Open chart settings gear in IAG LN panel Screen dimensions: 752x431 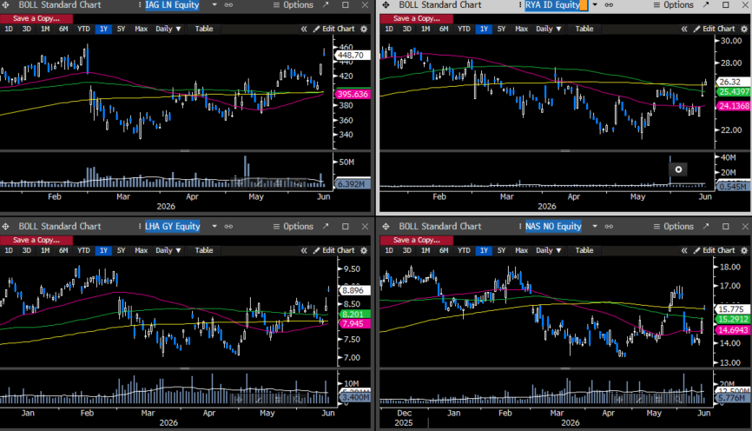click(364, 29)
